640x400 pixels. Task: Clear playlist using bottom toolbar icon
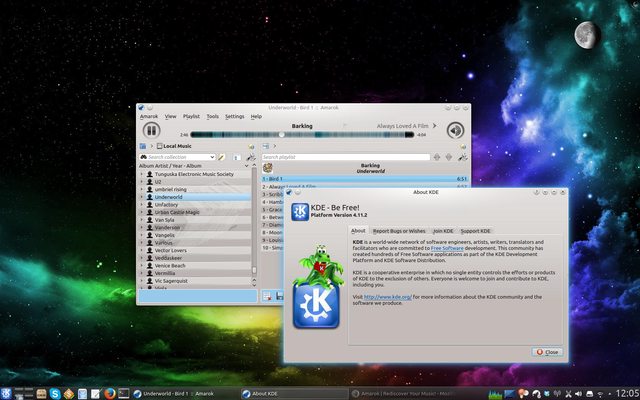pyautogui.click(x=267, y=296)
